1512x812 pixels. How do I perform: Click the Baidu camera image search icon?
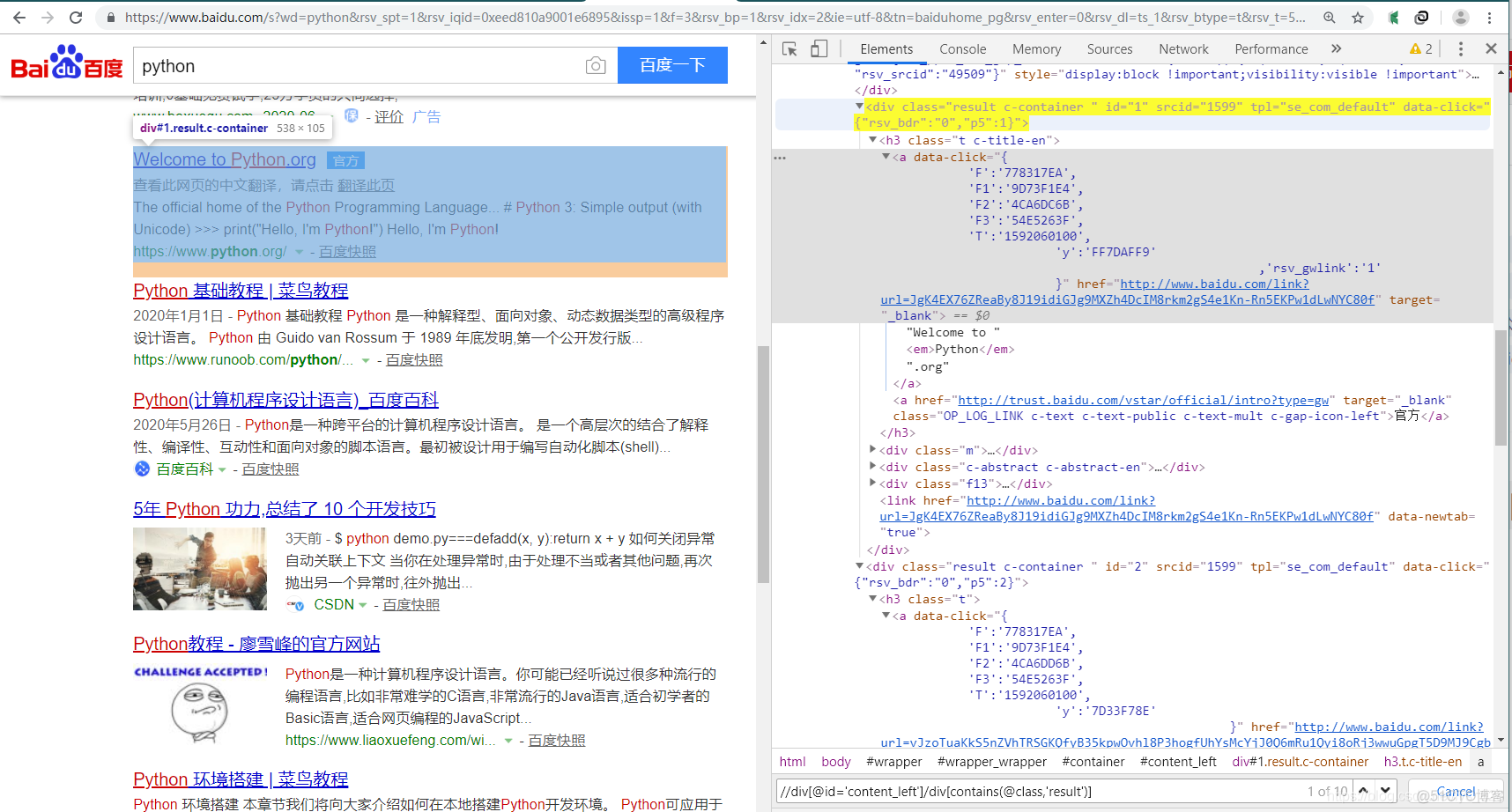click(x=596, y=66)
